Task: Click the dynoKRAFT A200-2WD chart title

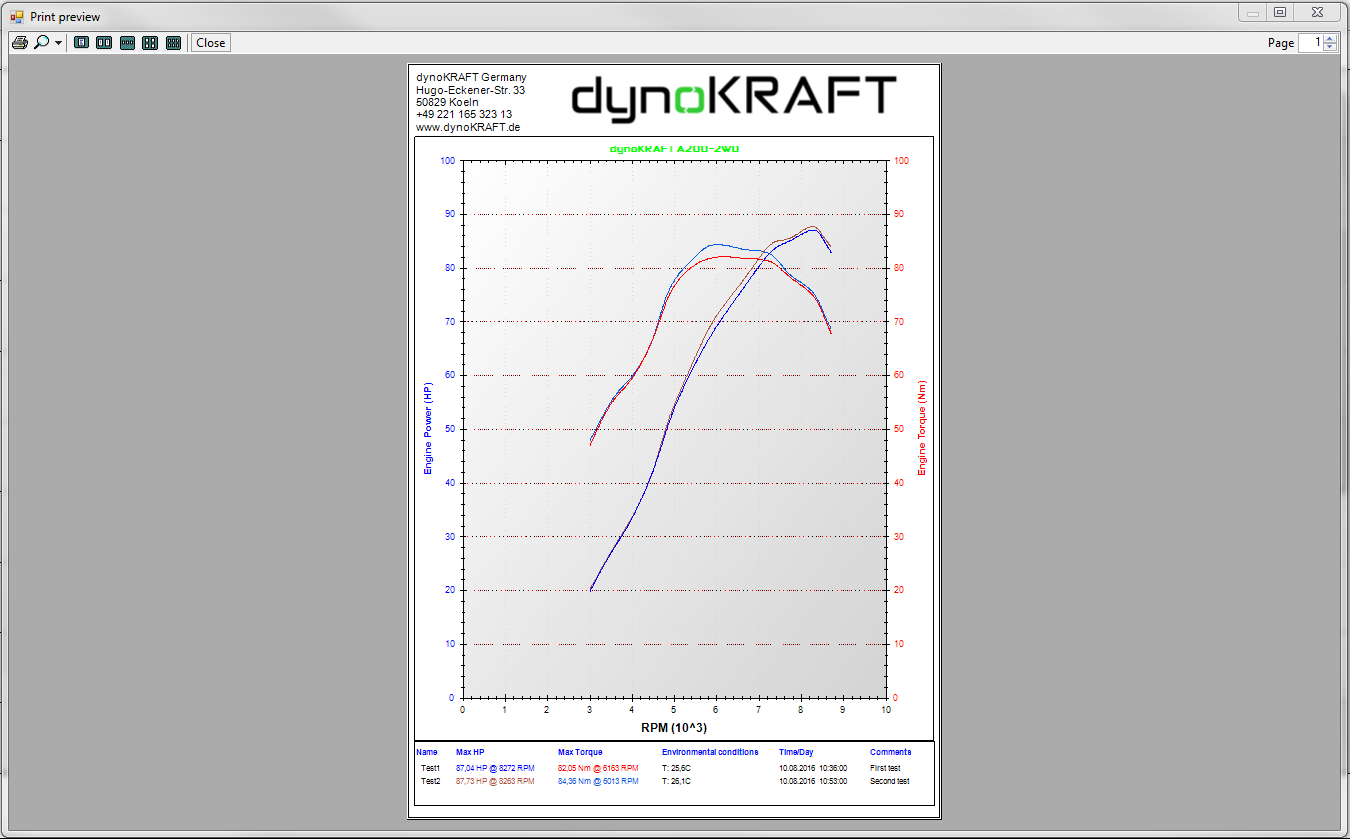Action: pos(675,149)
